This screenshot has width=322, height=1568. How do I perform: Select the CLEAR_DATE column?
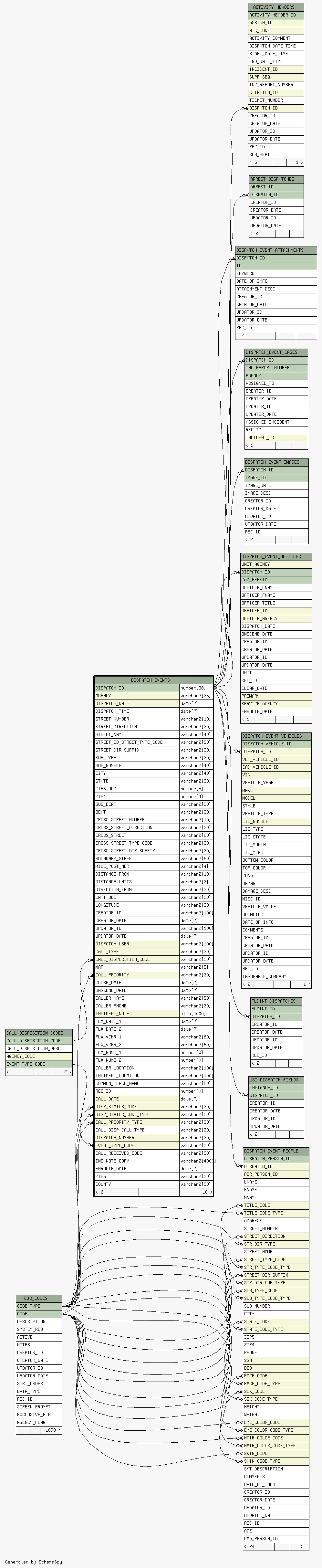click(x=276, y=689)
